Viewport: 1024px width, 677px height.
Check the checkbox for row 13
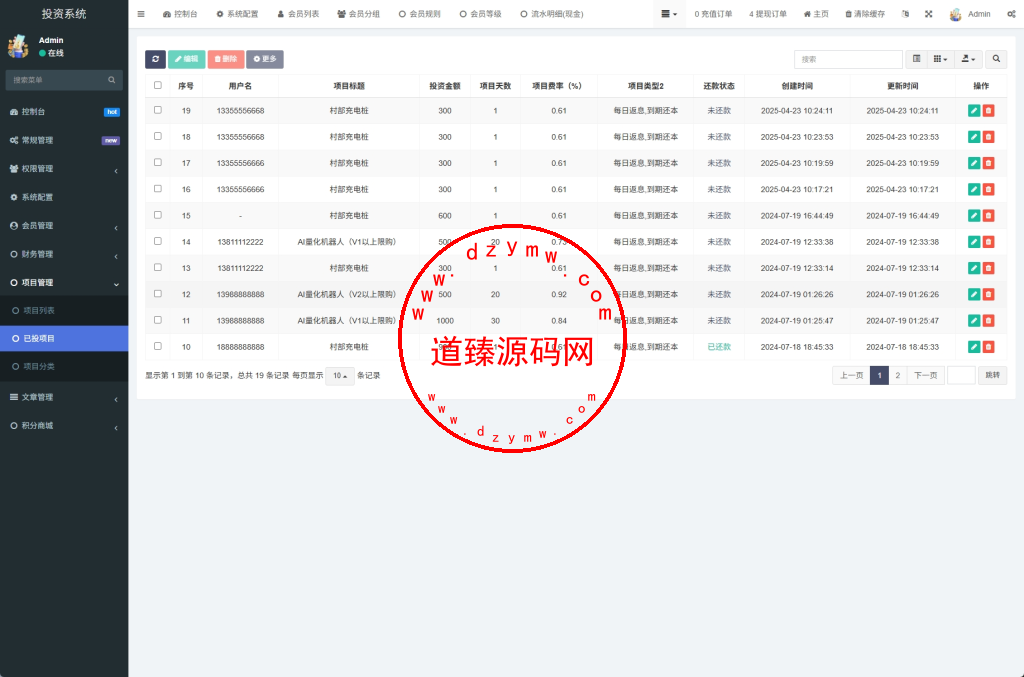(x=157, y=267)
